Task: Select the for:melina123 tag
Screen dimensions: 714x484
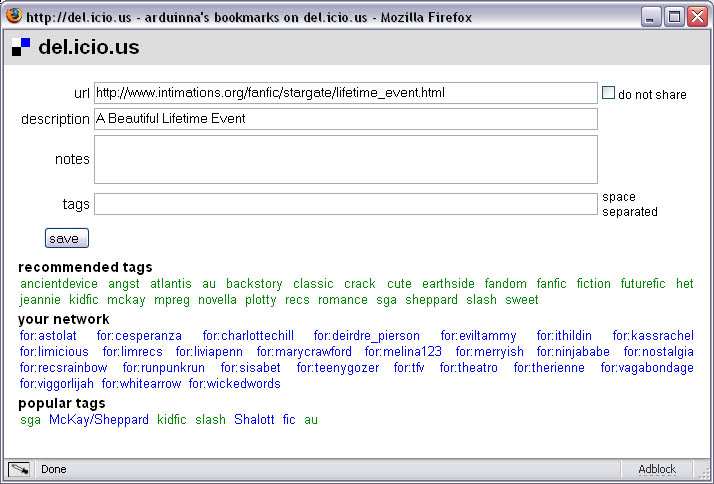Action: [x=403, y=352]
